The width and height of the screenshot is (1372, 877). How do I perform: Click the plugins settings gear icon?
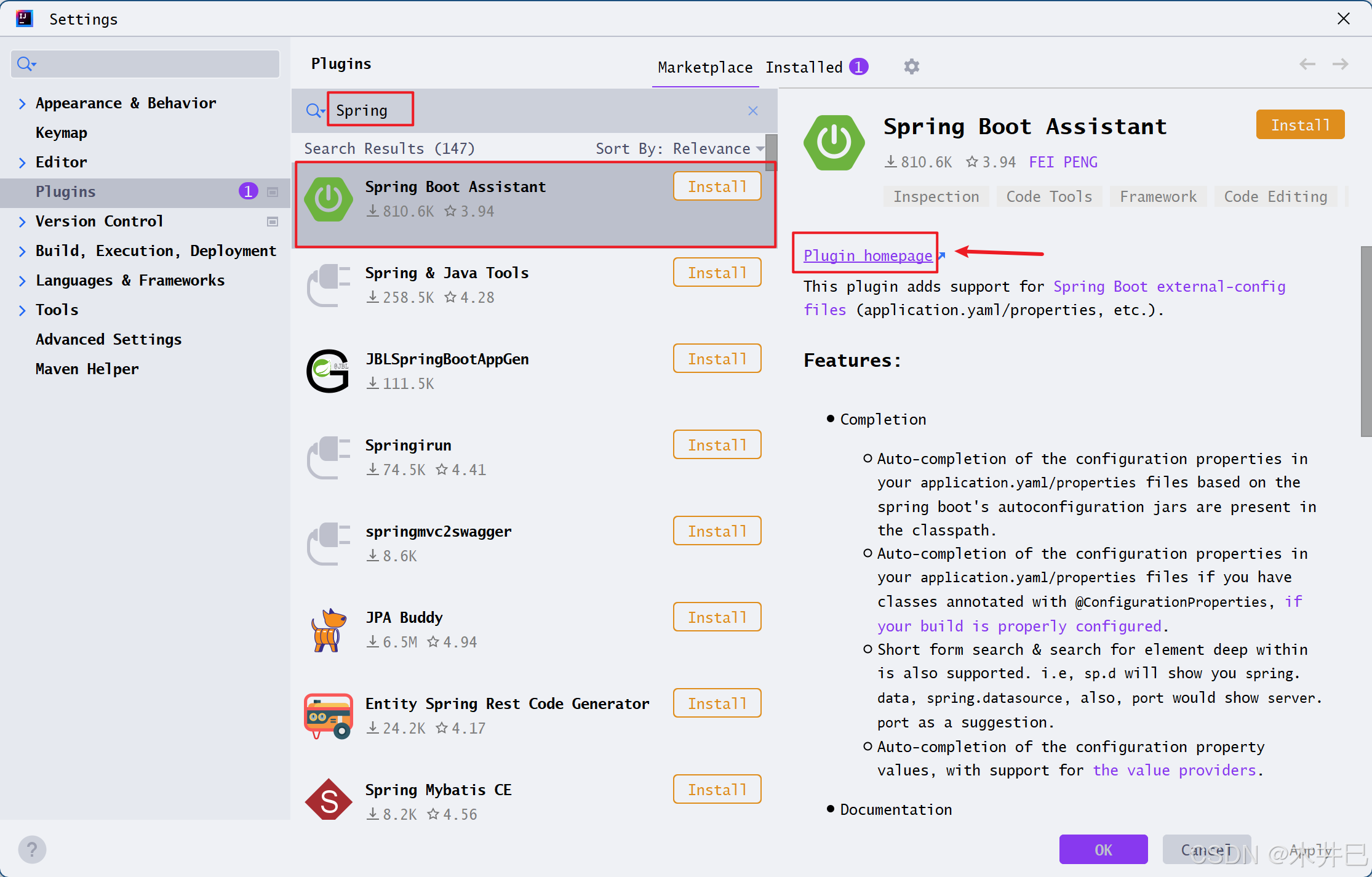point(911,66)
